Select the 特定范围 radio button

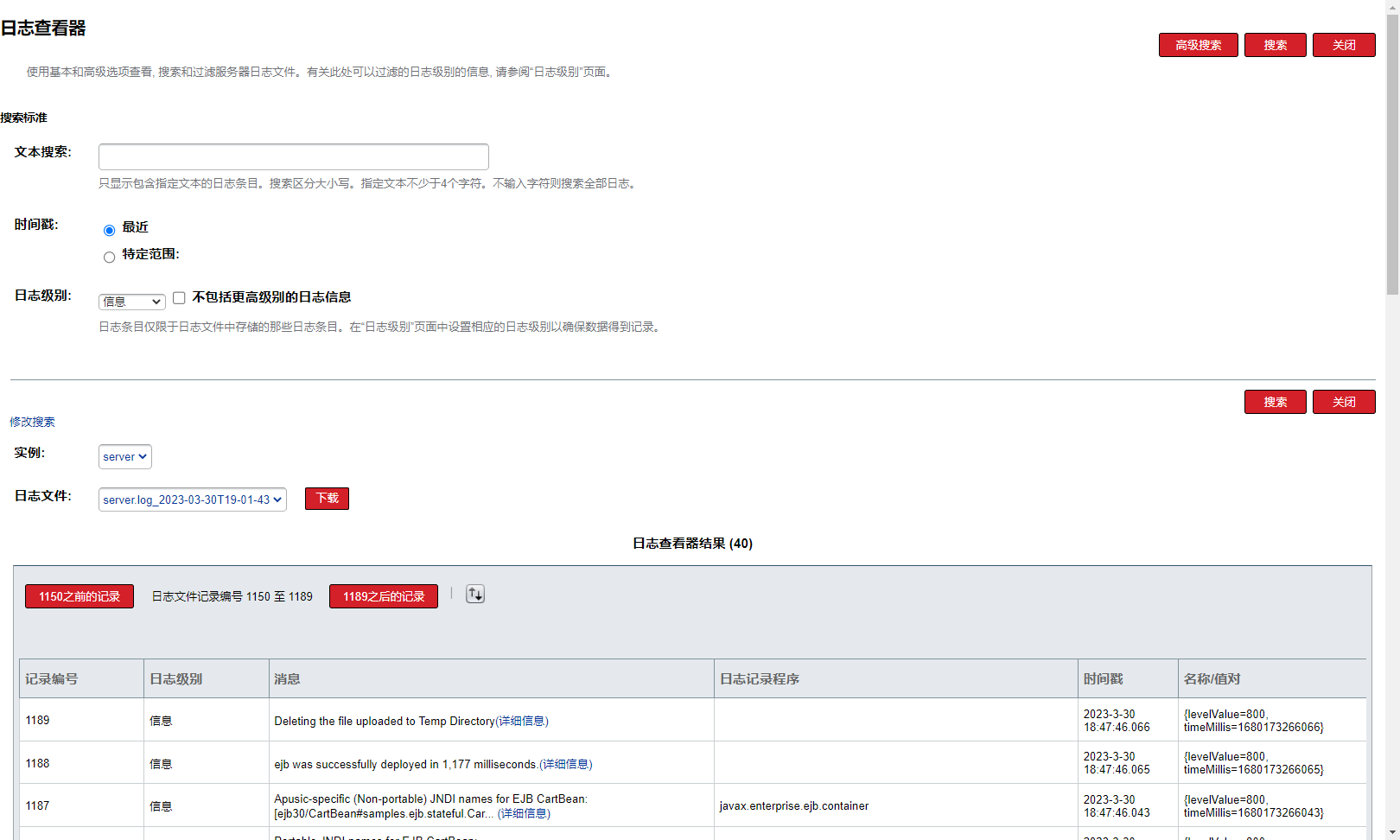click(x=109, y=258)
